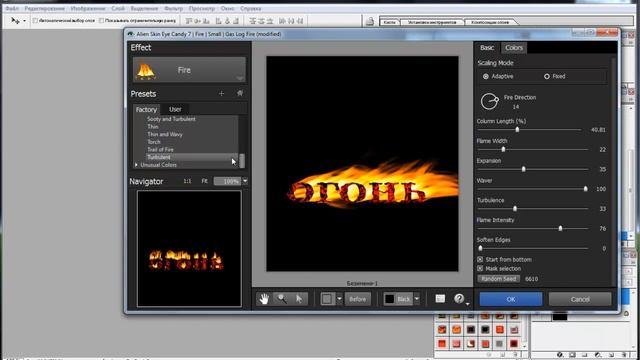Adjust the Expansion slider
This screenshot has height=360, width=640.
524,169
